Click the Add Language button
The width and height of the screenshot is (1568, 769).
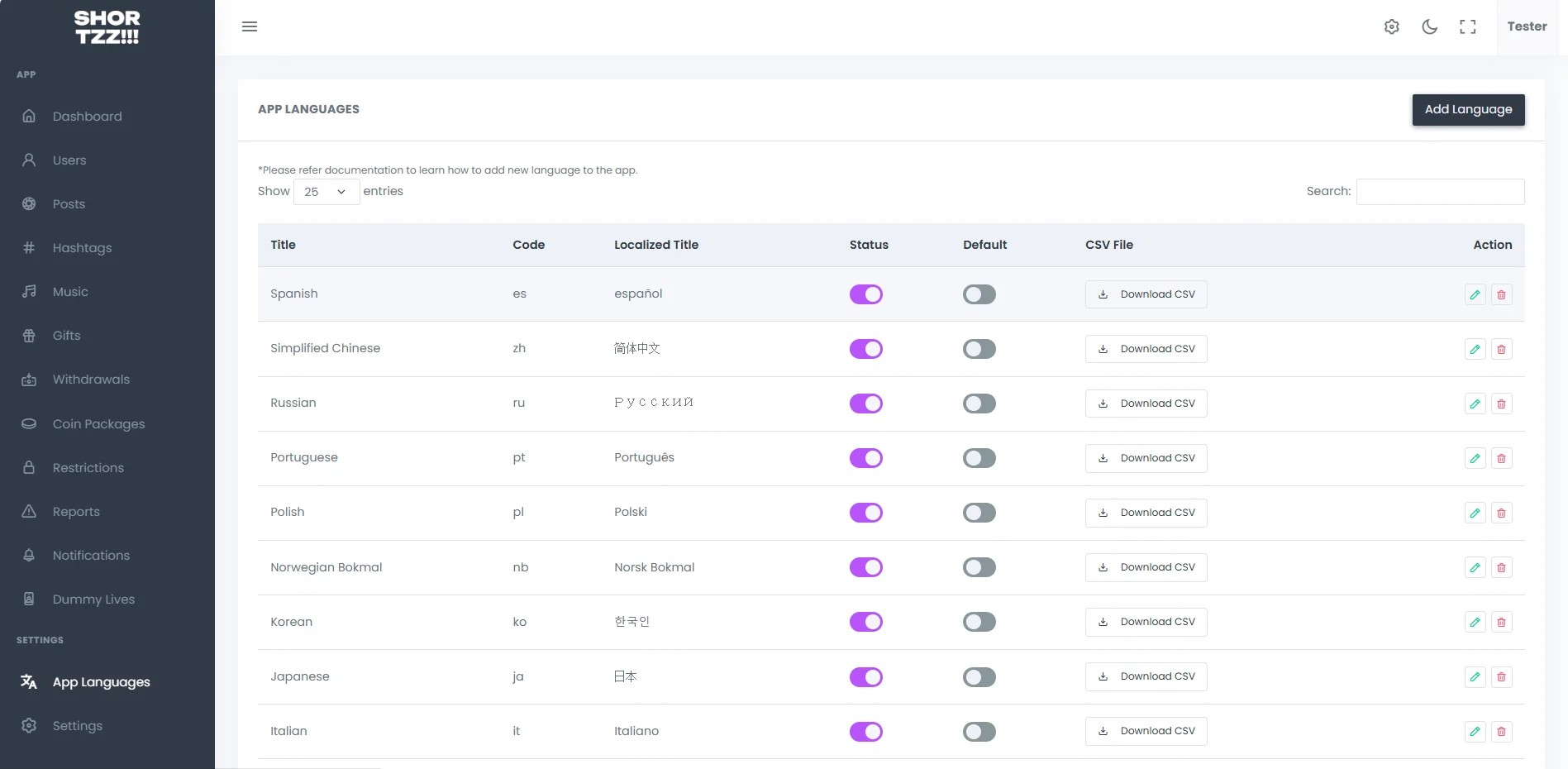point(1468,109)
